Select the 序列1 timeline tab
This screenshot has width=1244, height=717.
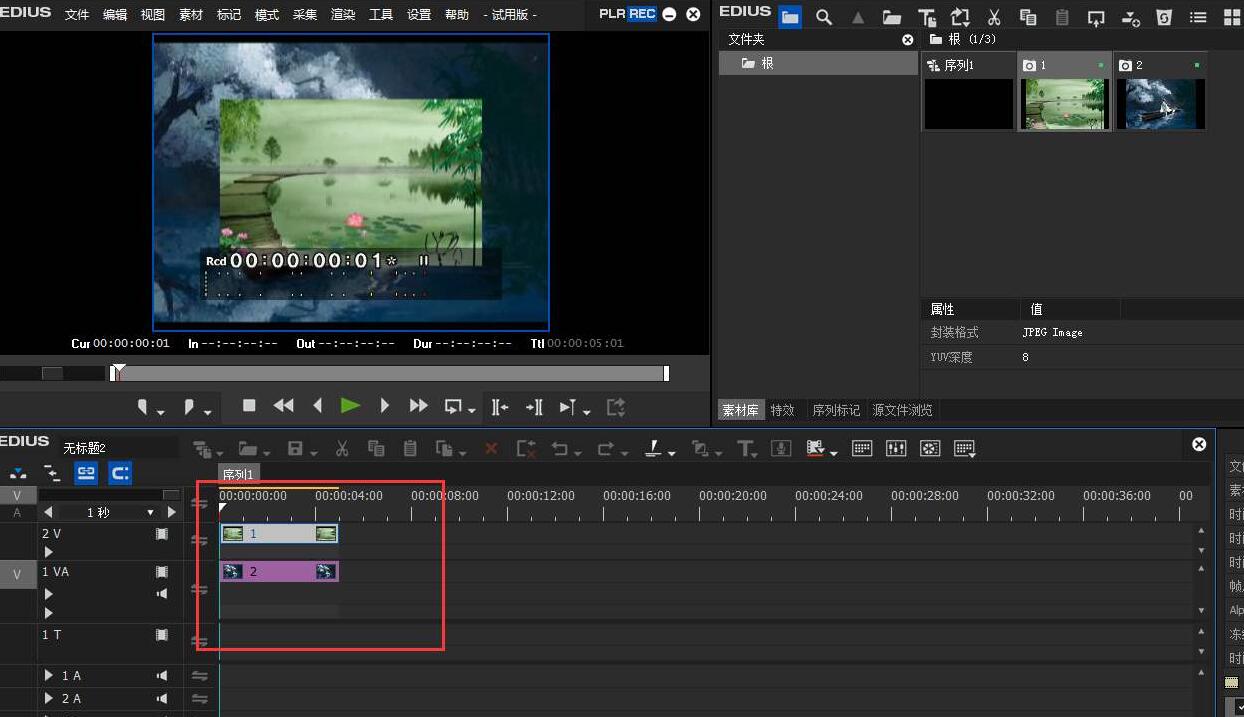[239, 474]
